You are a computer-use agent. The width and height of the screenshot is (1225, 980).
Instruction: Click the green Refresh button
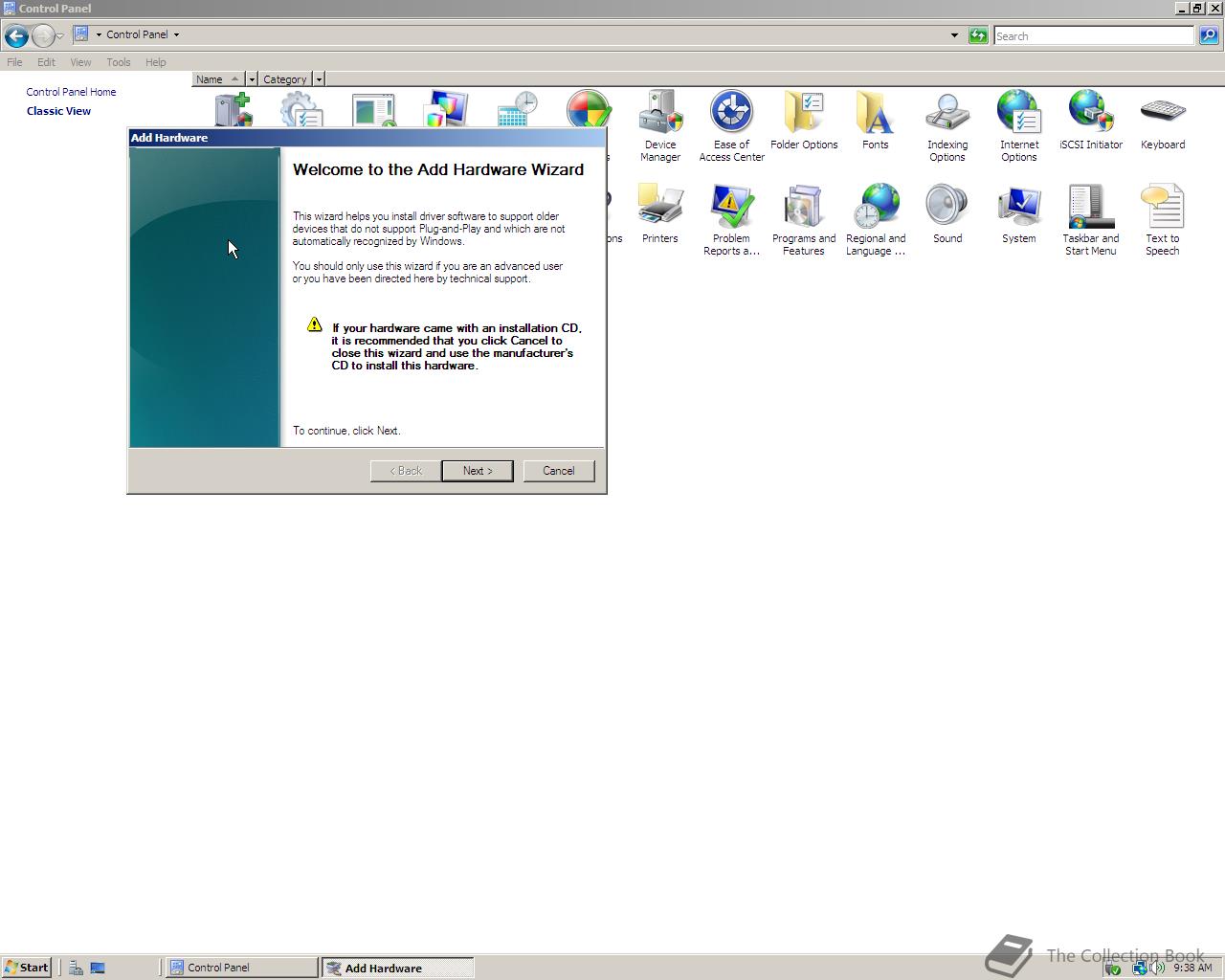(977, 35)
